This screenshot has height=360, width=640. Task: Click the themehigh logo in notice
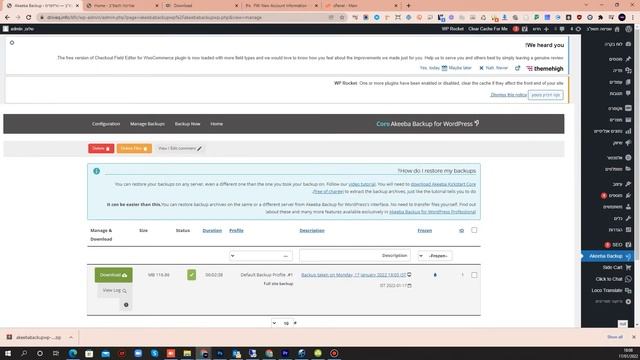[545, 69]
